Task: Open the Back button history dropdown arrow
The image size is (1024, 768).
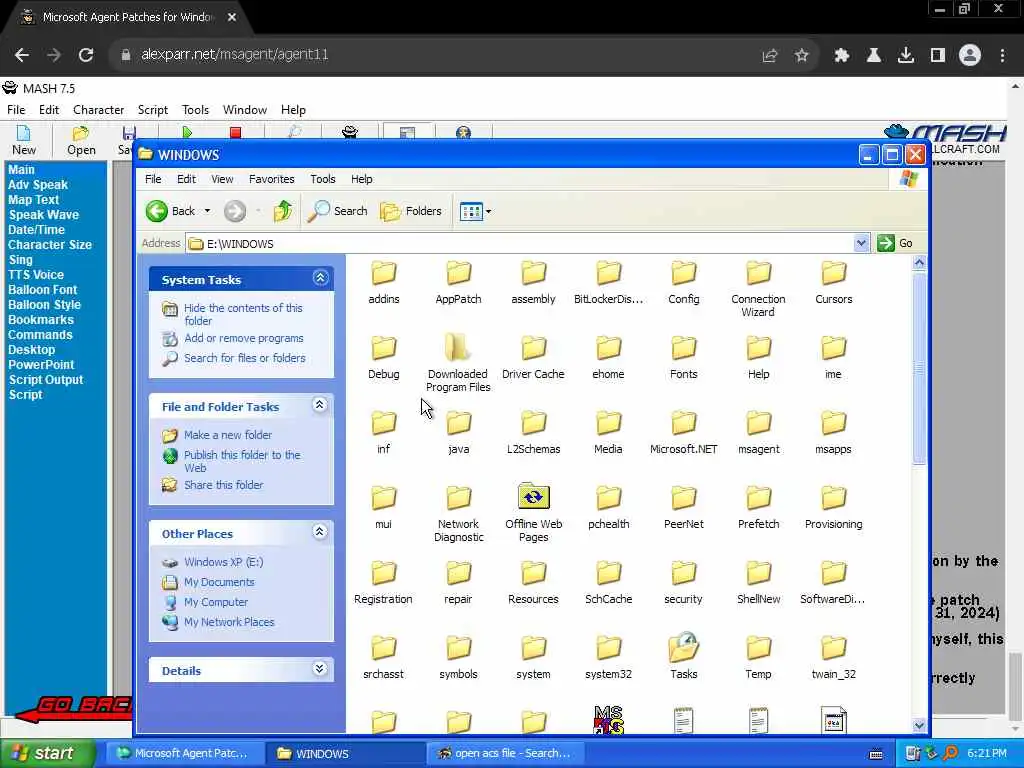Action: tap(207, 211)
